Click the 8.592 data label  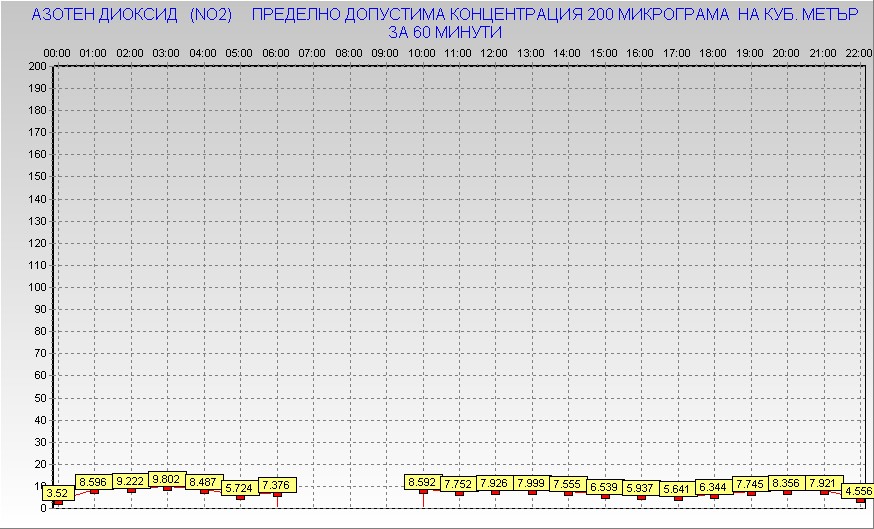[x=422, y=482]
